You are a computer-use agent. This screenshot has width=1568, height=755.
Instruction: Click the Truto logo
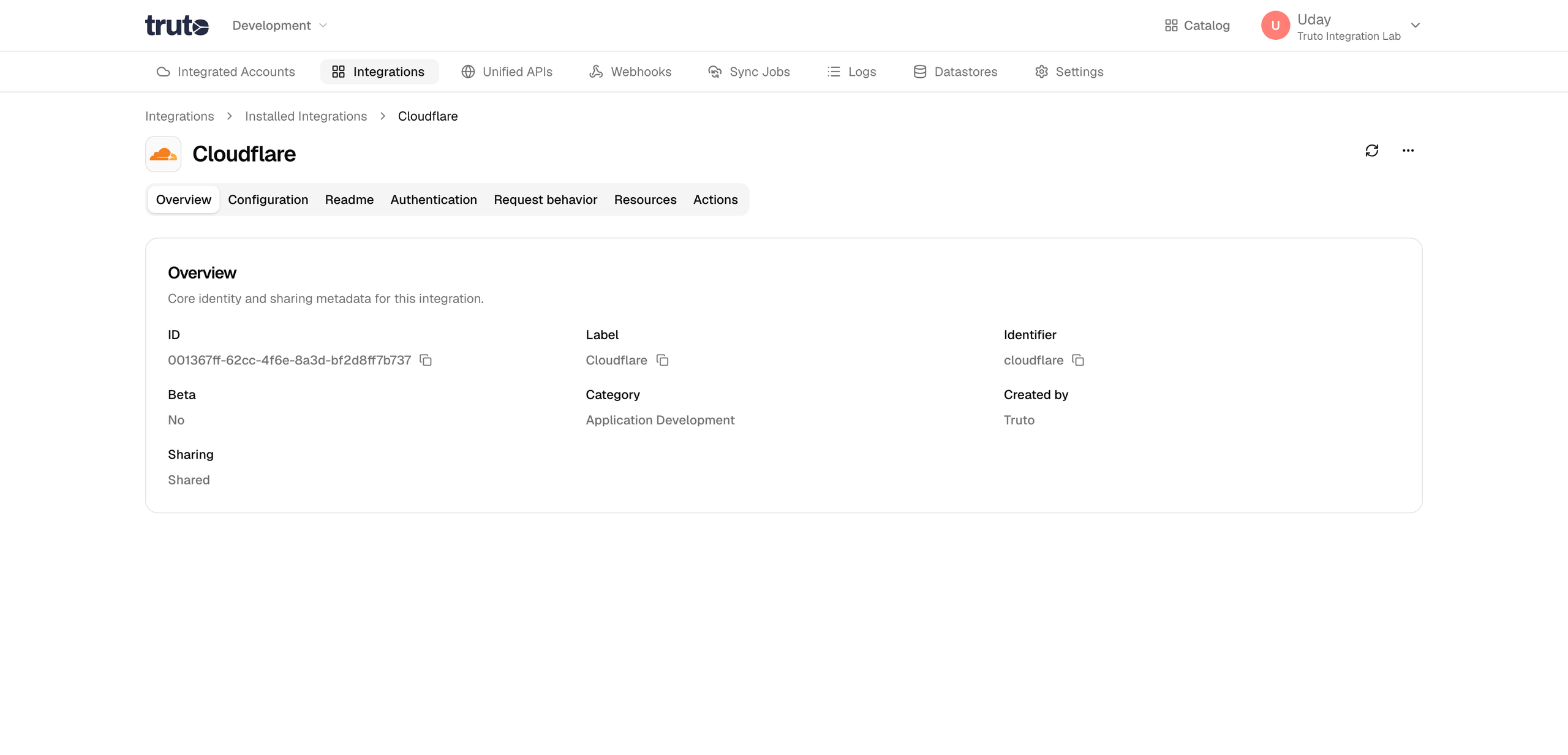click(177, 25)
